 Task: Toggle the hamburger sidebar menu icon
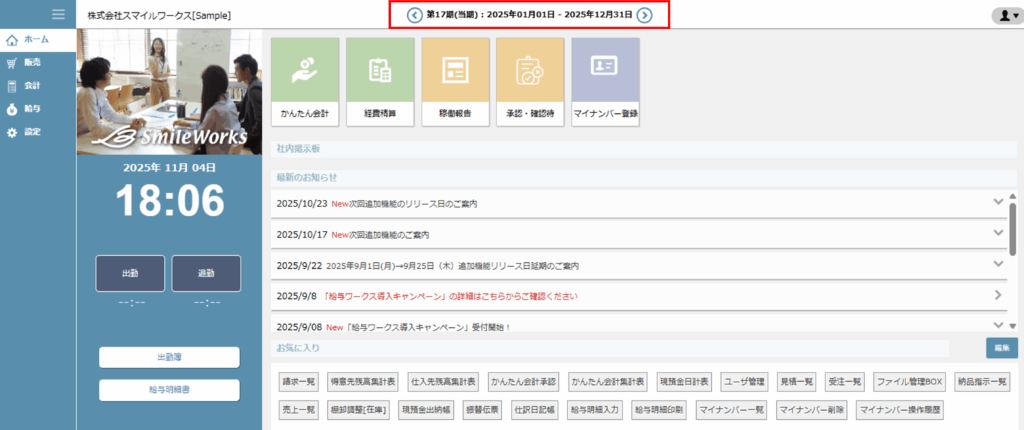(x=58, y=15)
